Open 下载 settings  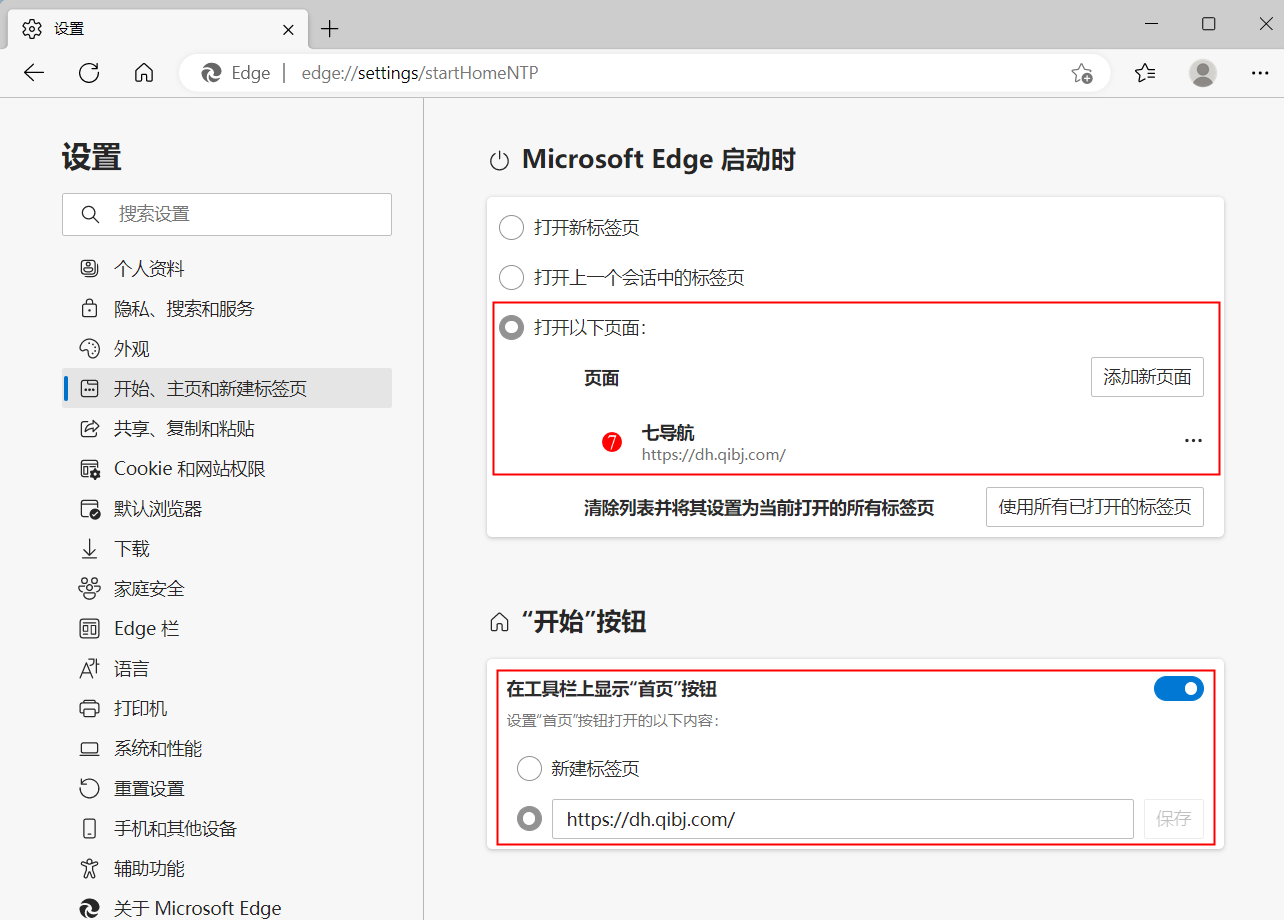tap(227, 549)
